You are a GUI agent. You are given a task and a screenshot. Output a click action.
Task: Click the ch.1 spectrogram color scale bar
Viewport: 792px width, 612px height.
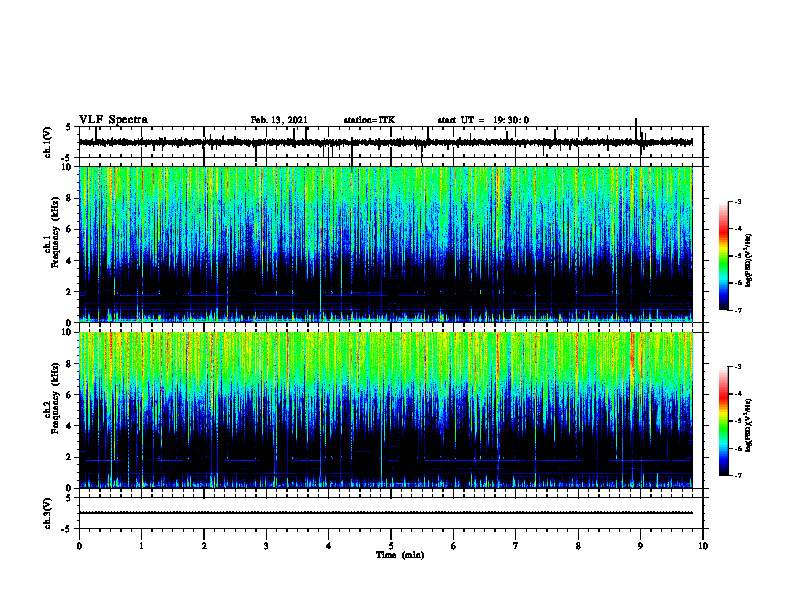click(x=723, y=256)
